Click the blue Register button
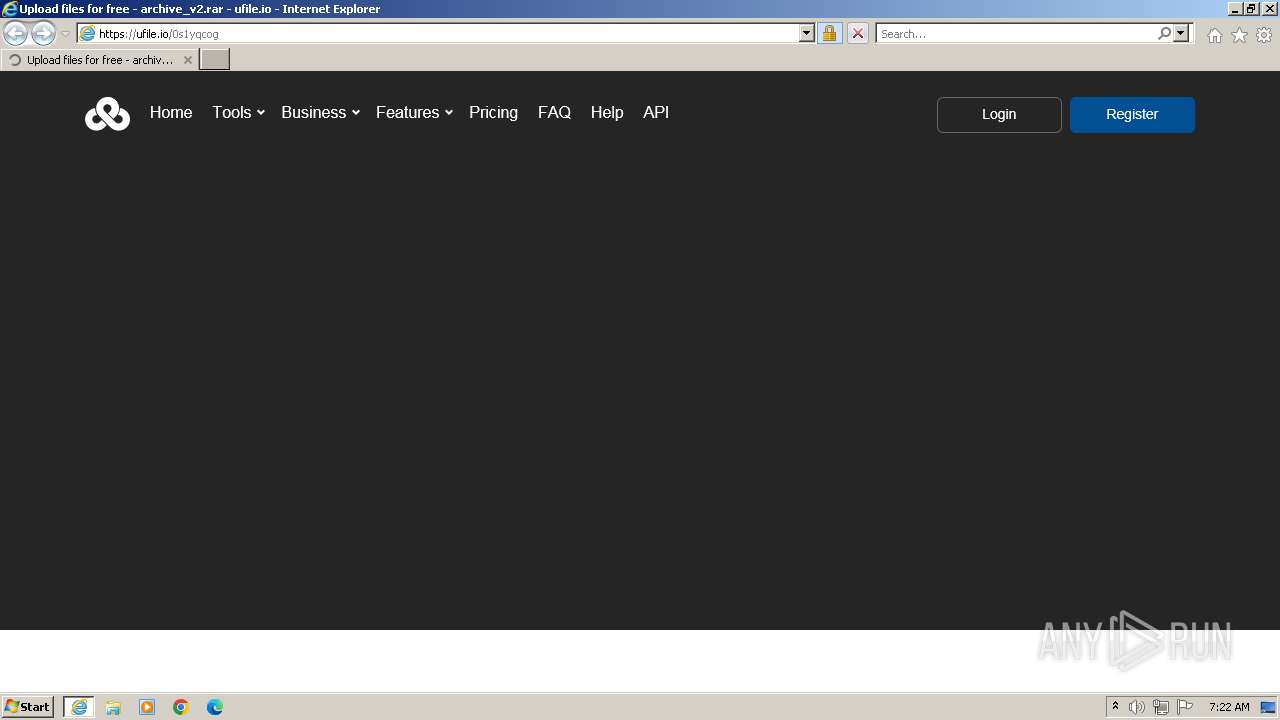Viewport: 1280px width, 720px height. tap(1132, 115)
